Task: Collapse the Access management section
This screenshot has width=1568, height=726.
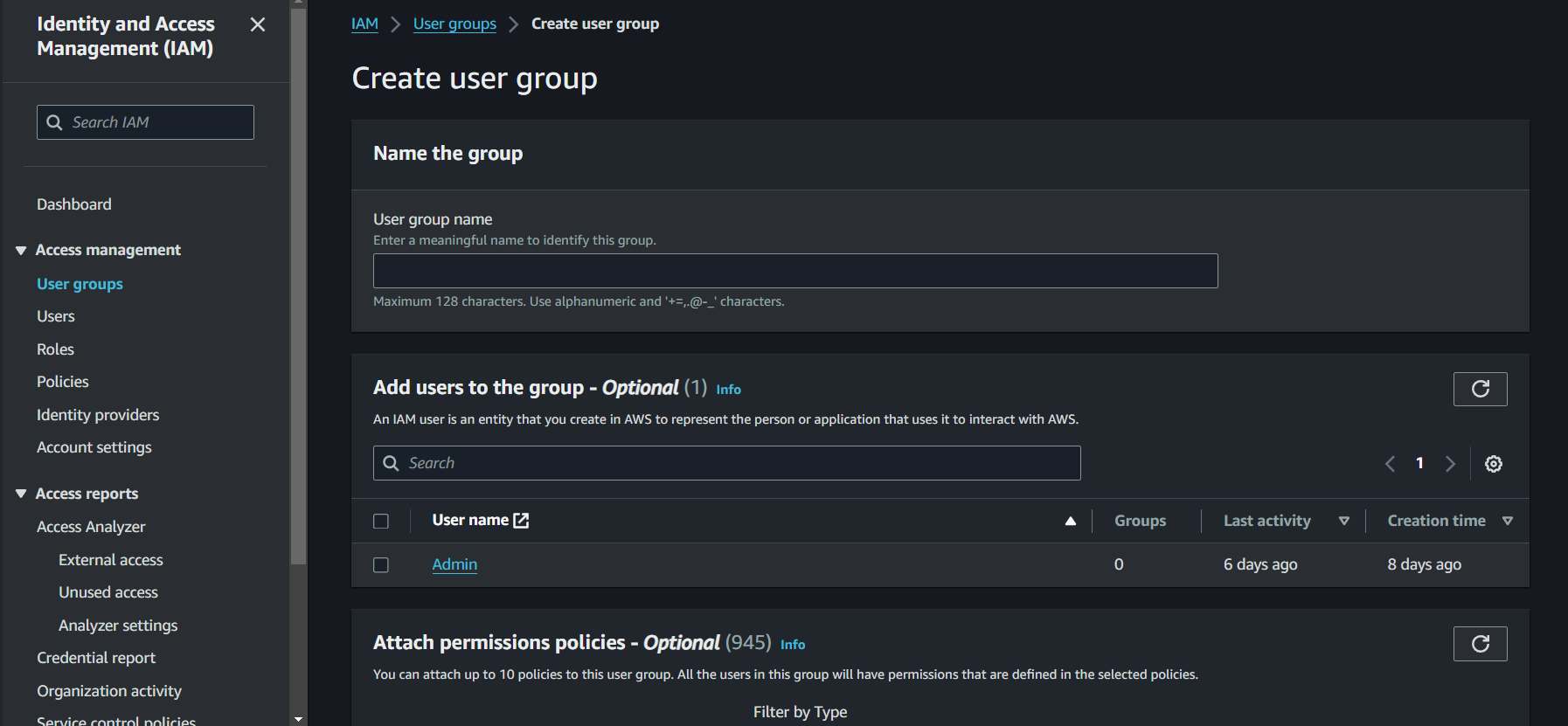Action: [21, 251]
